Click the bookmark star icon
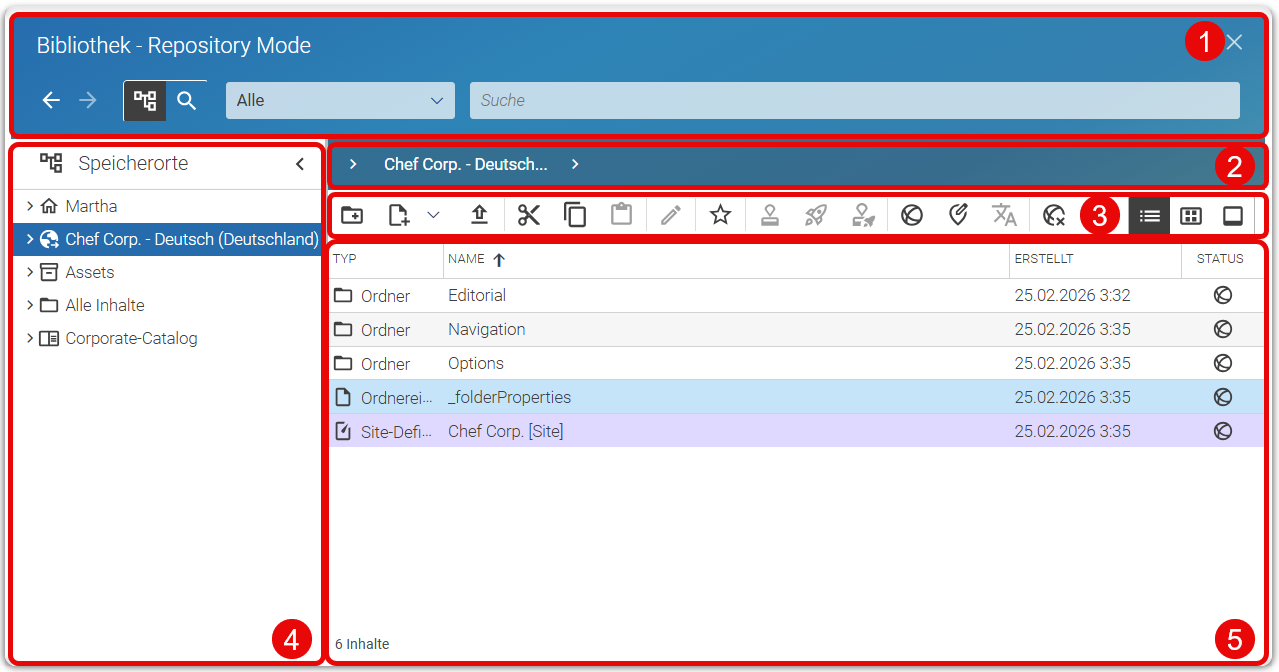The image size is (1279, 672). pos(720,215)
